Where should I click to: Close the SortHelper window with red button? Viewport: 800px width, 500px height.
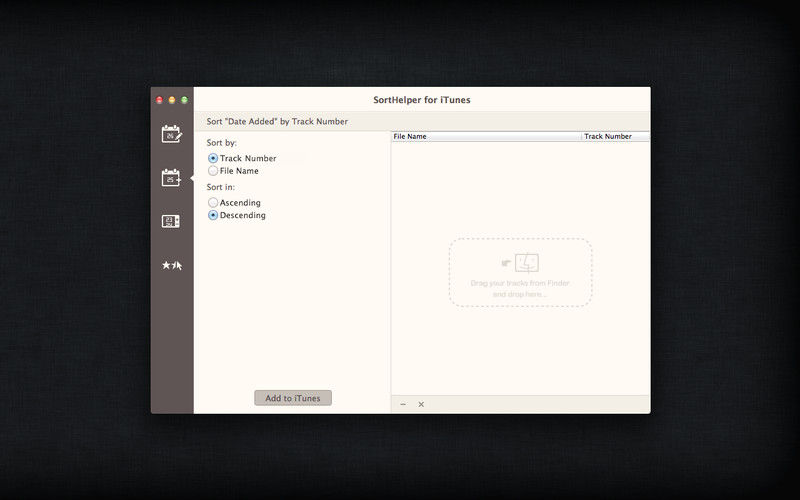159,100
